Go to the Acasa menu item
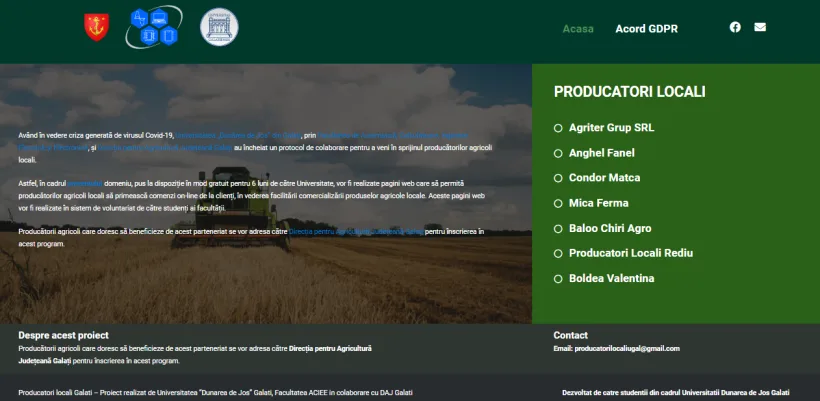Screen dimensions: 820x401 point(578,29)
